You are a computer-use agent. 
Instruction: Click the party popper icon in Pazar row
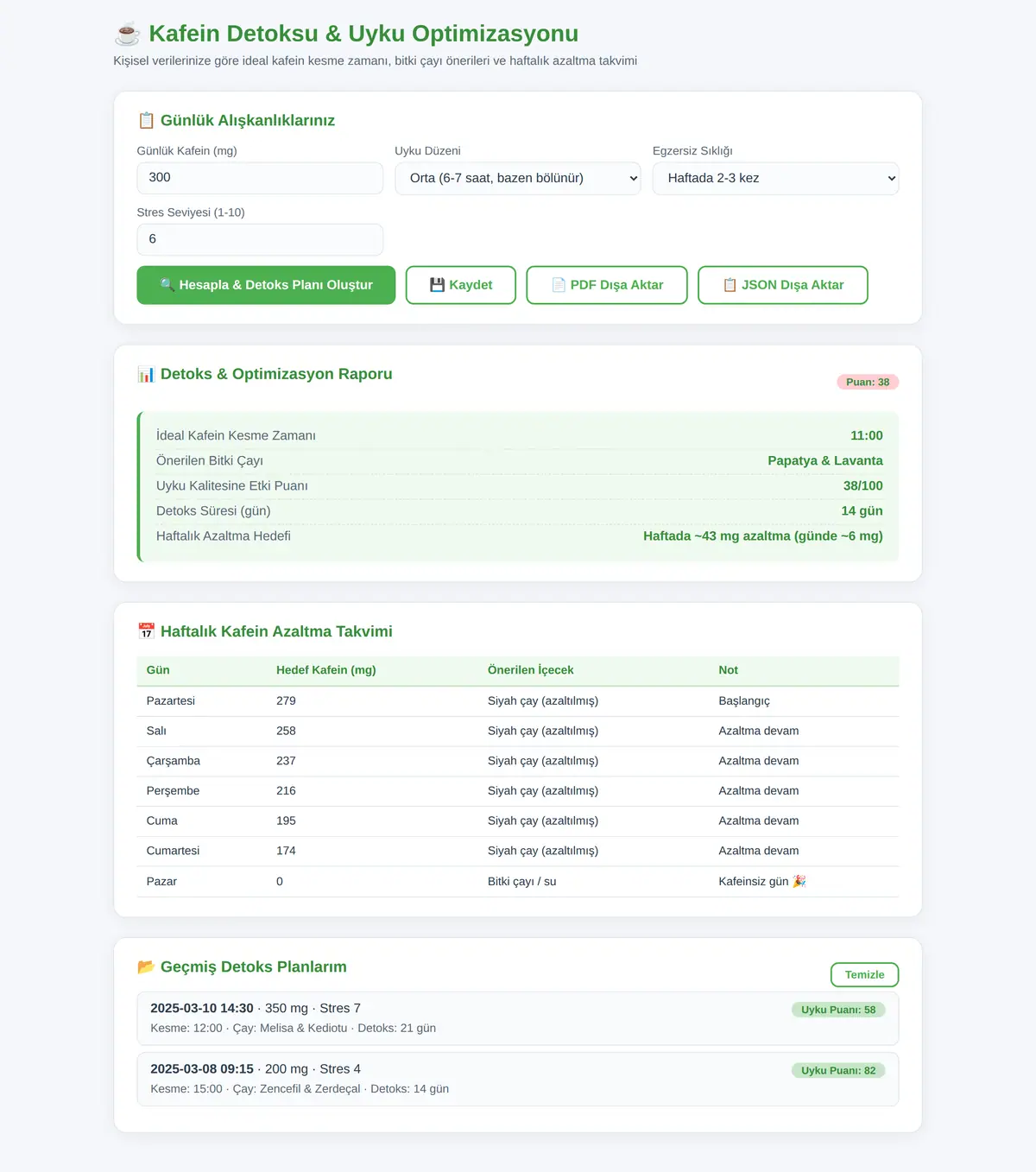799,881
